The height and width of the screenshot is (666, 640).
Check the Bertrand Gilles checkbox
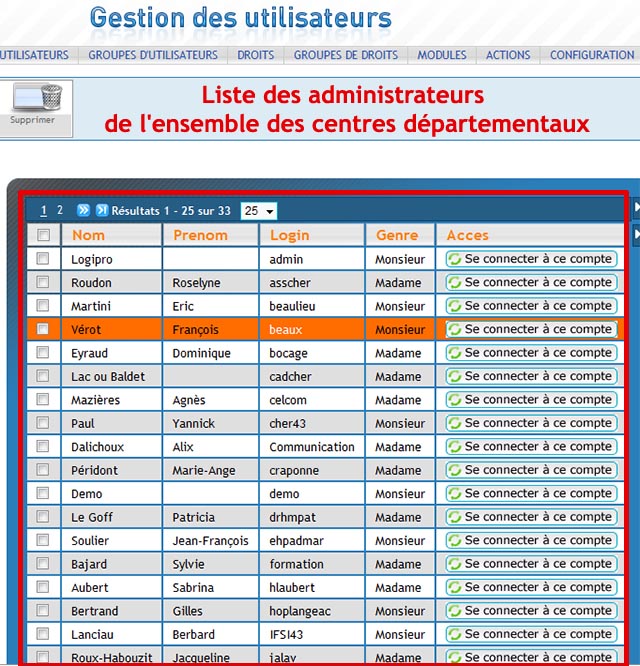pos(42,610)
